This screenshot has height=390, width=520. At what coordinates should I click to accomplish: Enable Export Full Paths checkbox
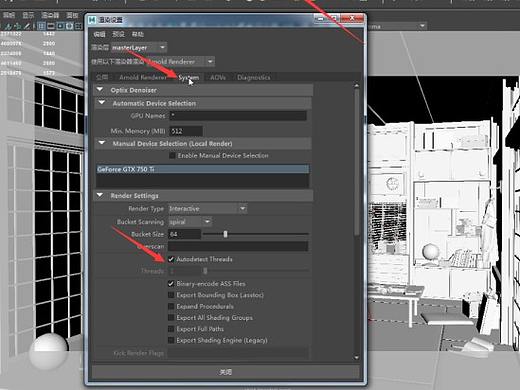[171, 329]
